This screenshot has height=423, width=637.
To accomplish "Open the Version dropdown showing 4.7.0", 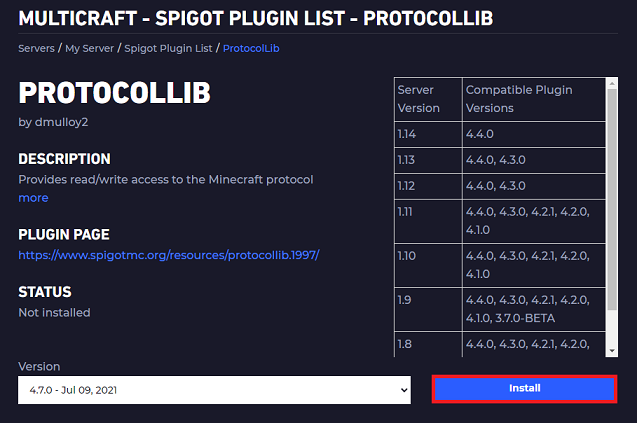I will 214,389.
